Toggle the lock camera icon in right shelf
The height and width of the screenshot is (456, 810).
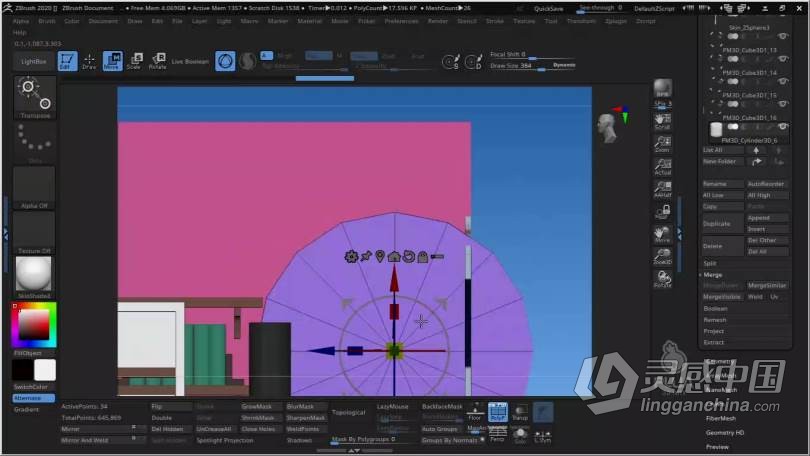pyautogui.click(x=662, y=211)
